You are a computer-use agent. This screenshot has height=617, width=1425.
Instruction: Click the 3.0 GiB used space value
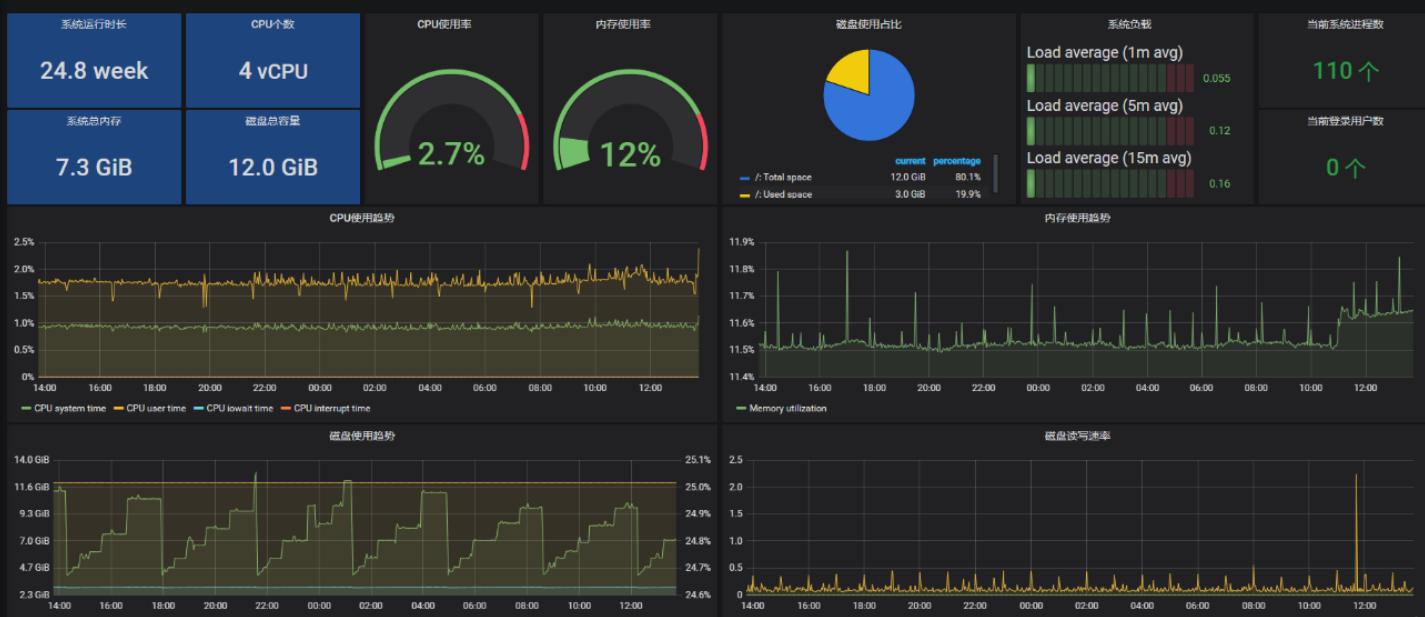[910, 194]
